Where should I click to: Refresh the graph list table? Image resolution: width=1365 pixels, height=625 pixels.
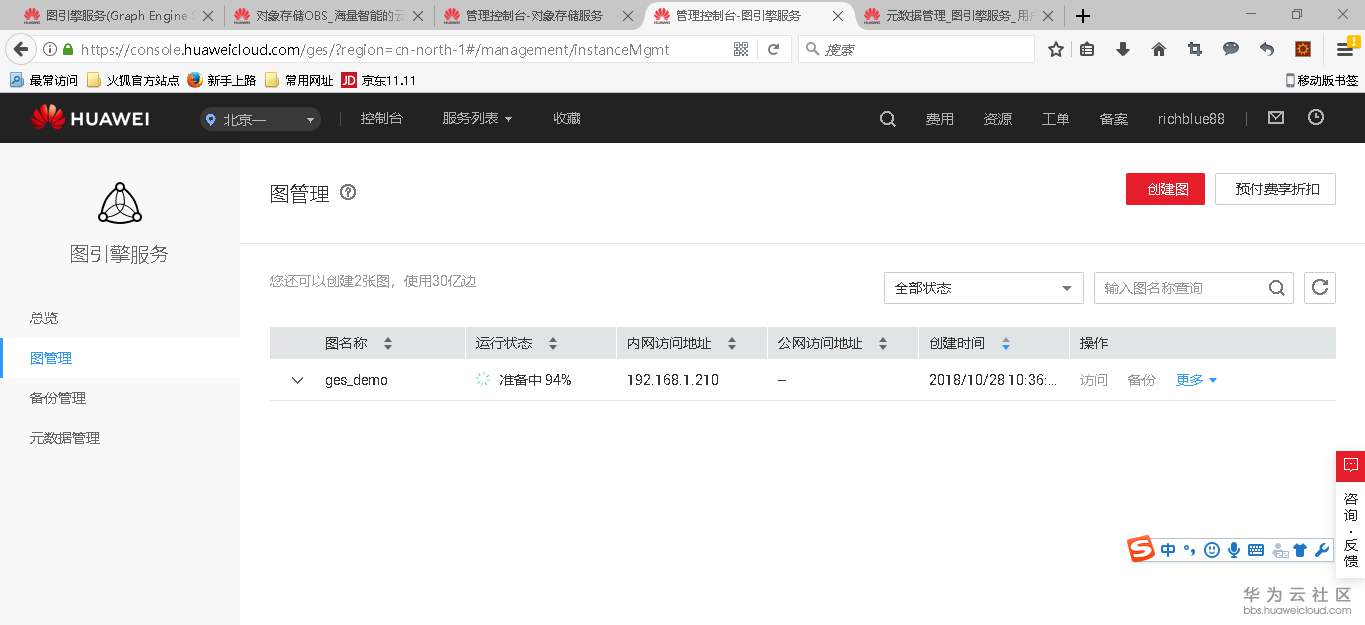1320,288
